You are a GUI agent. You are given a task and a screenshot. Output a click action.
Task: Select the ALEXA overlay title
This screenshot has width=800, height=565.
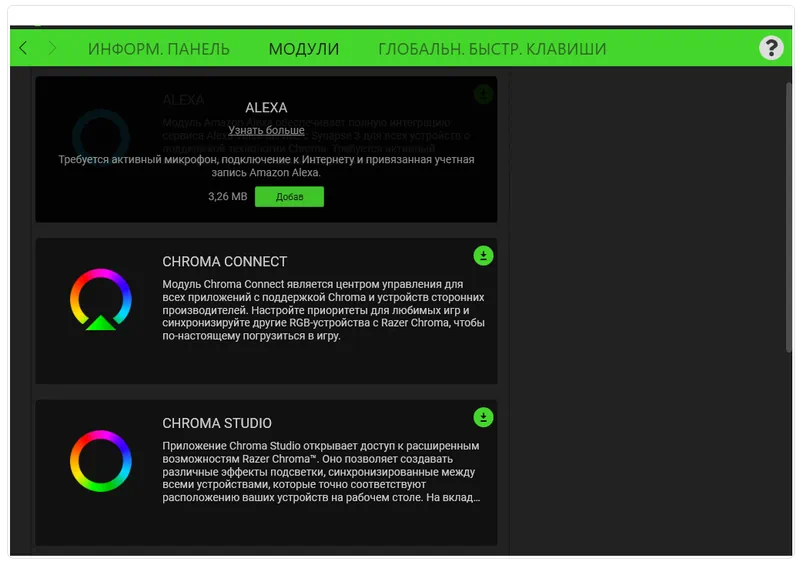[x=266, y=108]
